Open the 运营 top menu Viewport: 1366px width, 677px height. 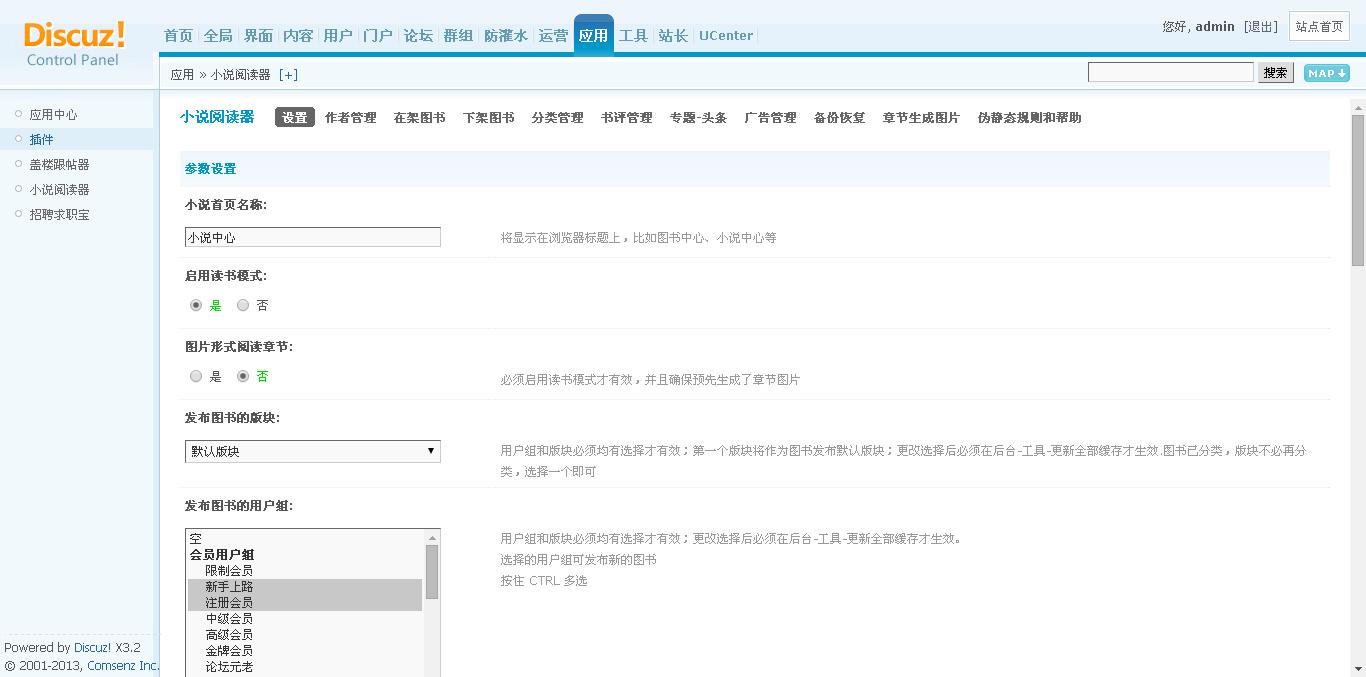tap(553, 35)
